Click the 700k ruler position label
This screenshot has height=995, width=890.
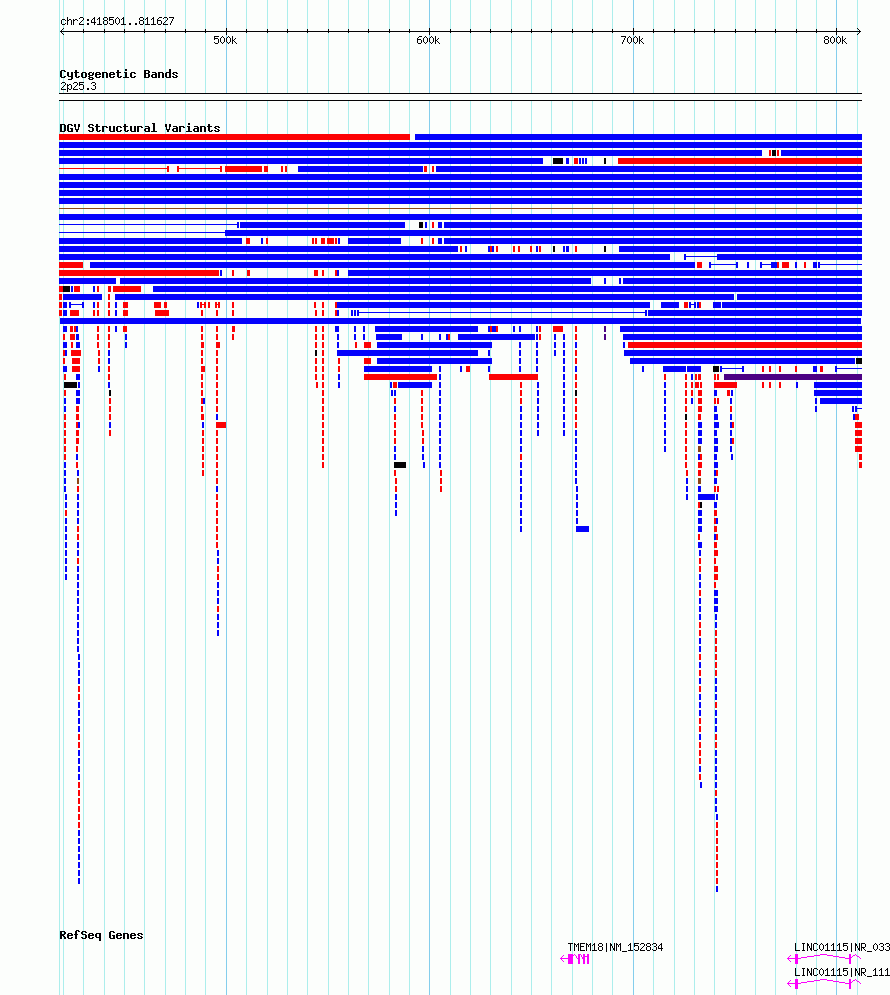click(x=632, y=41)
